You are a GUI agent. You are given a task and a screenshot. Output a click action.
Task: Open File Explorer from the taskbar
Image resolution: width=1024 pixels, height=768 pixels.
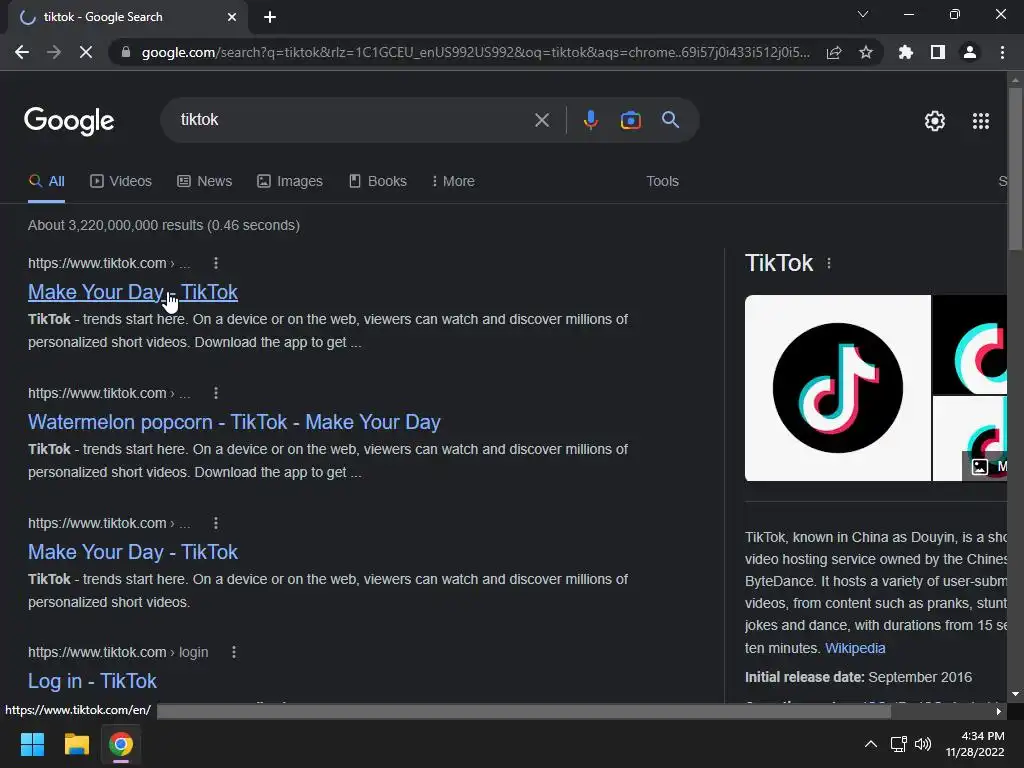76,744
